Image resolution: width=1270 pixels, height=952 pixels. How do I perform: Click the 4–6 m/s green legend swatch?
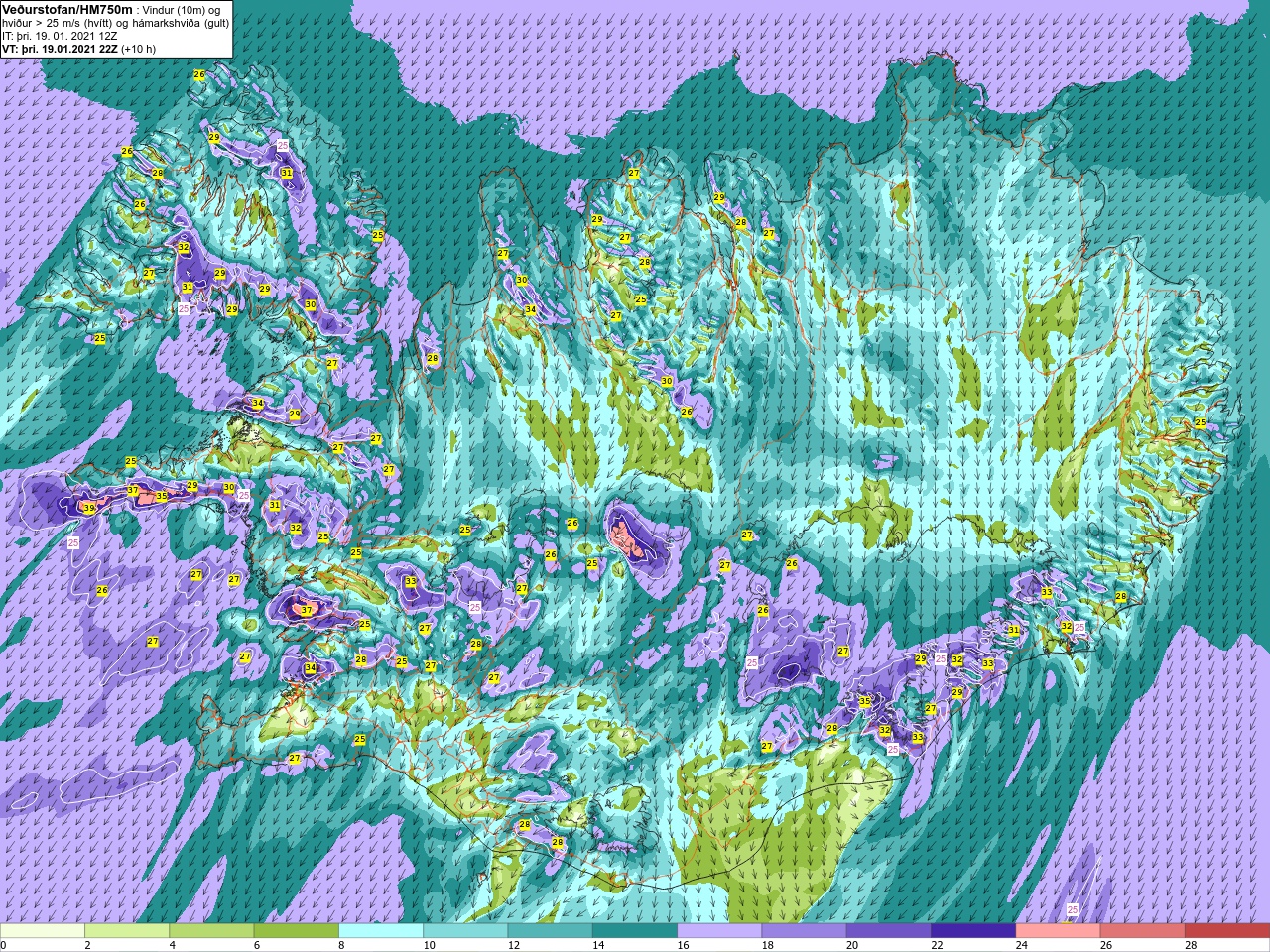click(x=211, y=931)
